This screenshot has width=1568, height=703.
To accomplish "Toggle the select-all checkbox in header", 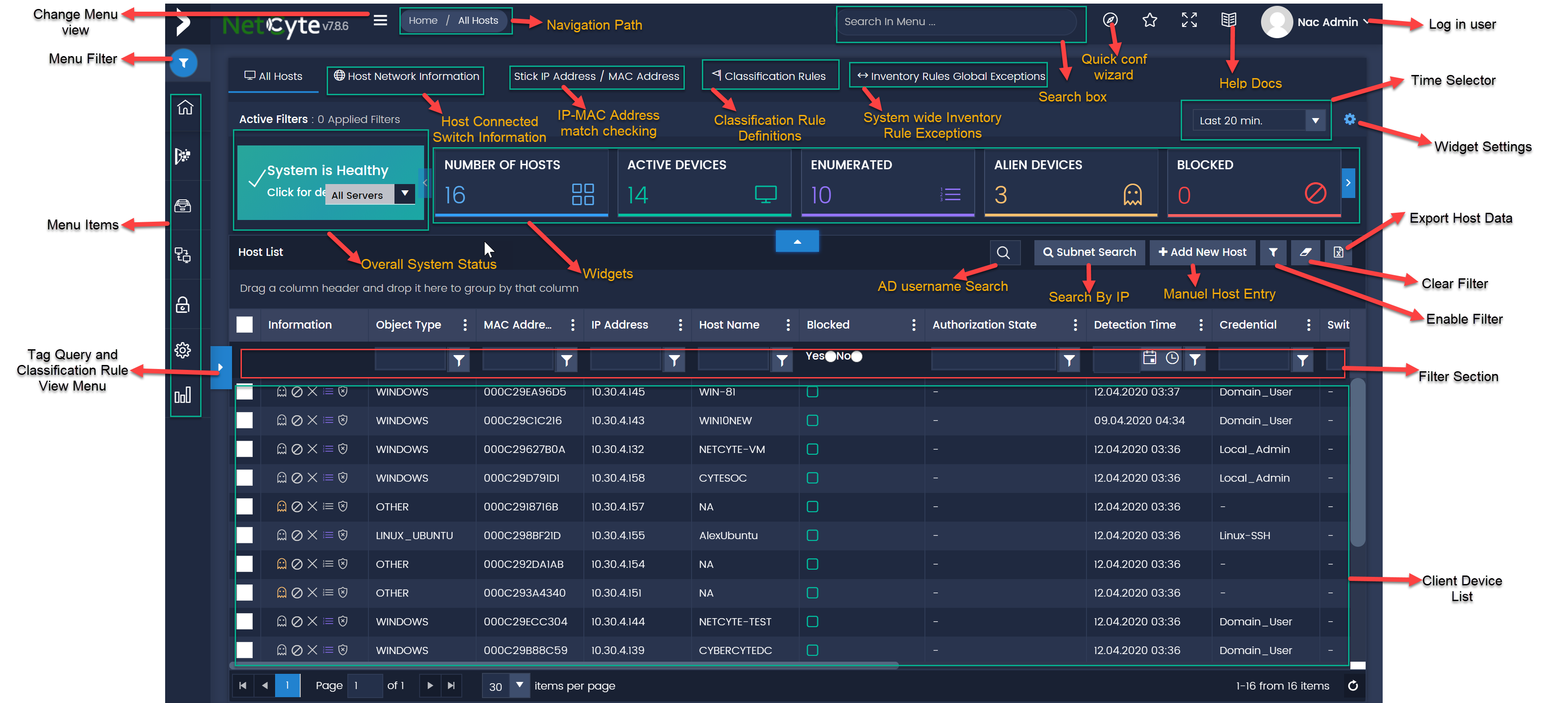I will [245, 325].
